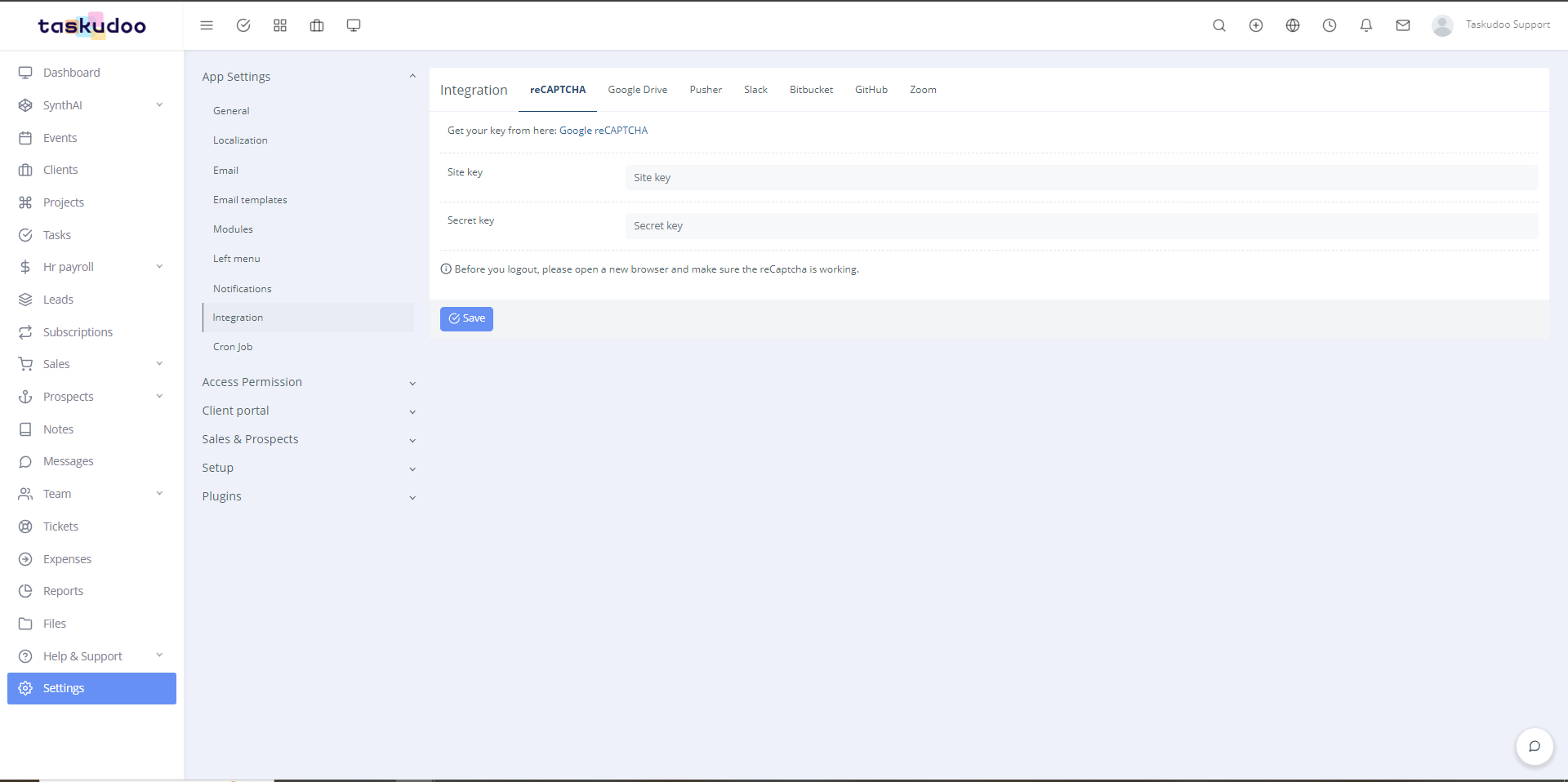Select Integration in settings menu
This screenshot has height=782, width=1568.
pyautogui.click(x=309, y=318)
